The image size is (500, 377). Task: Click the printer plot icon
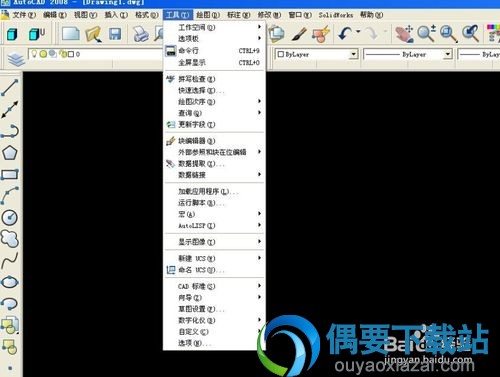coord(141,34)
